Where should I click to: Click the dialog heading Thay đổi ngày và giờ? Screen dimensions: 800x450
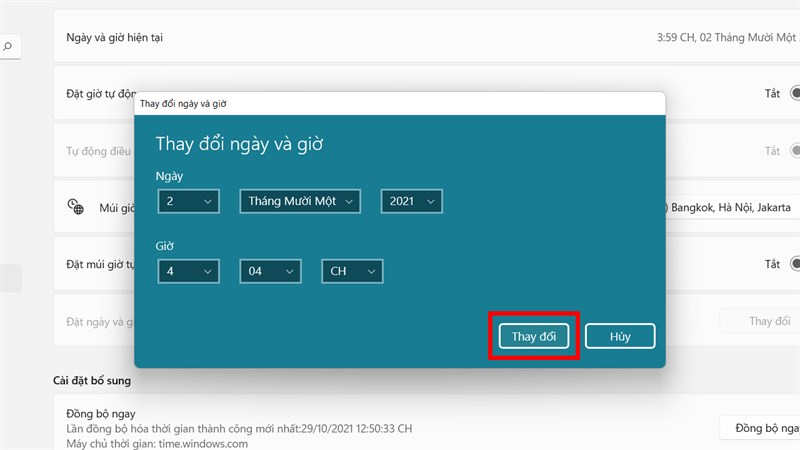pos(239,144)
